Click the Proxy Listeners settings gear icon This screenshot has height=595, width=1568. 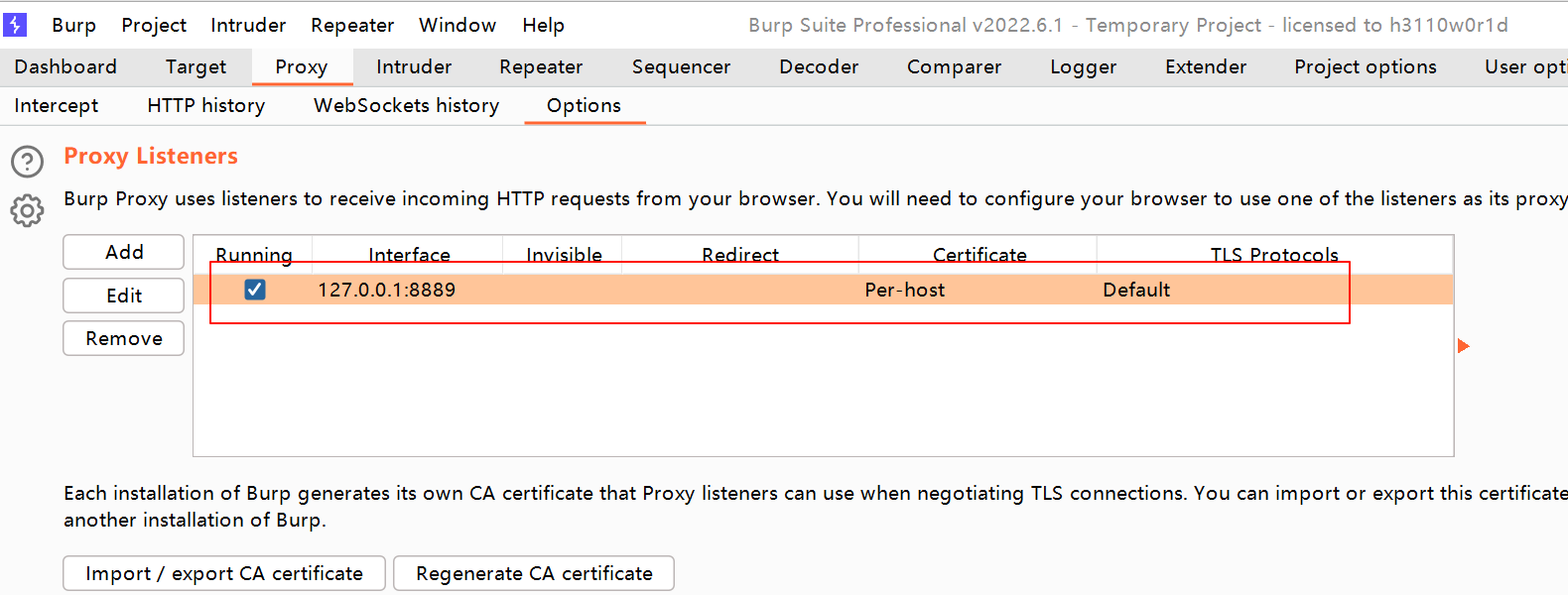pyautogui.click(x=27, y=210)
